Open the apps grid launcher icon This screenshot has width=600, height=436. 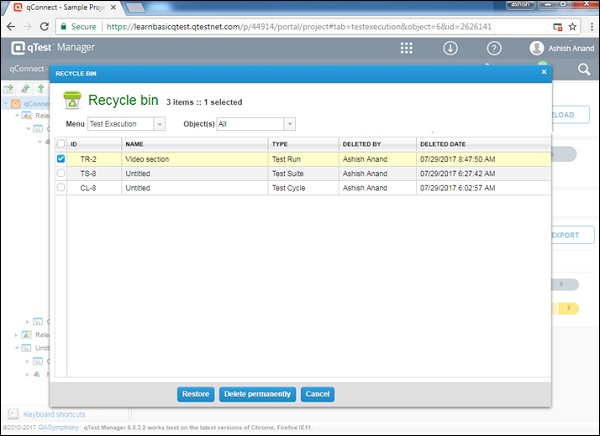[407, 48]
